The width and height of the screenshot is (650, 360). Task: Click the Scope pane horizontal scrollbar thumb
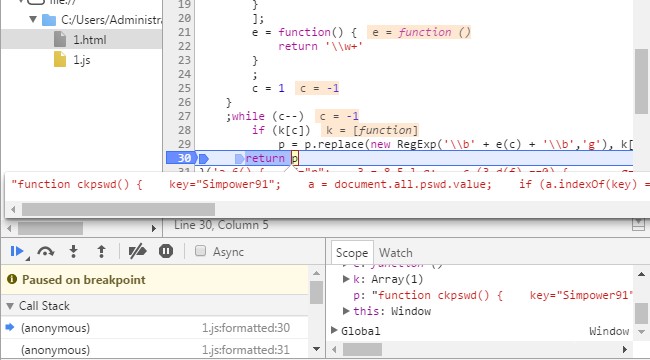tap(362, 349)
